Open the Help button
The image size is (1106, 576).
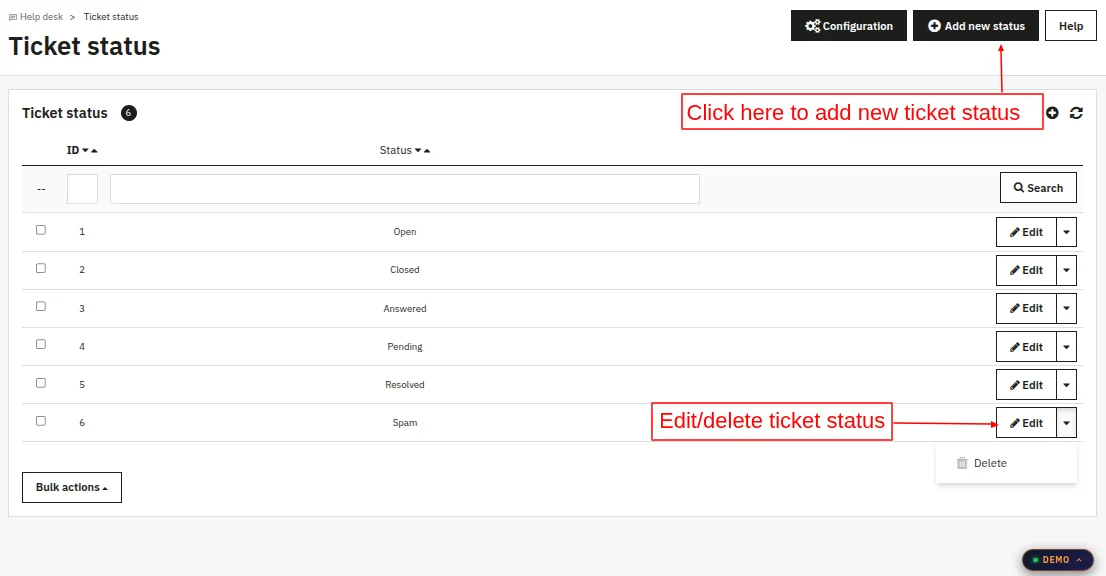(x=1071, y=26)
